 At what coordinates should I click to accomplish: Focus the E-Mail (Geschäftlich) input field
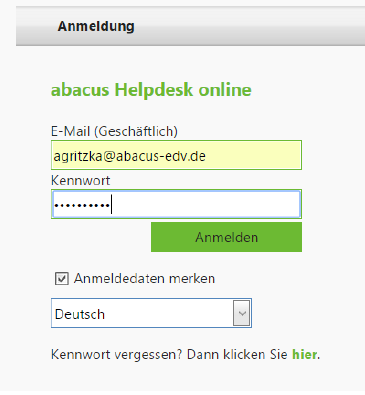pyautogui.click(x=176, y=155)
